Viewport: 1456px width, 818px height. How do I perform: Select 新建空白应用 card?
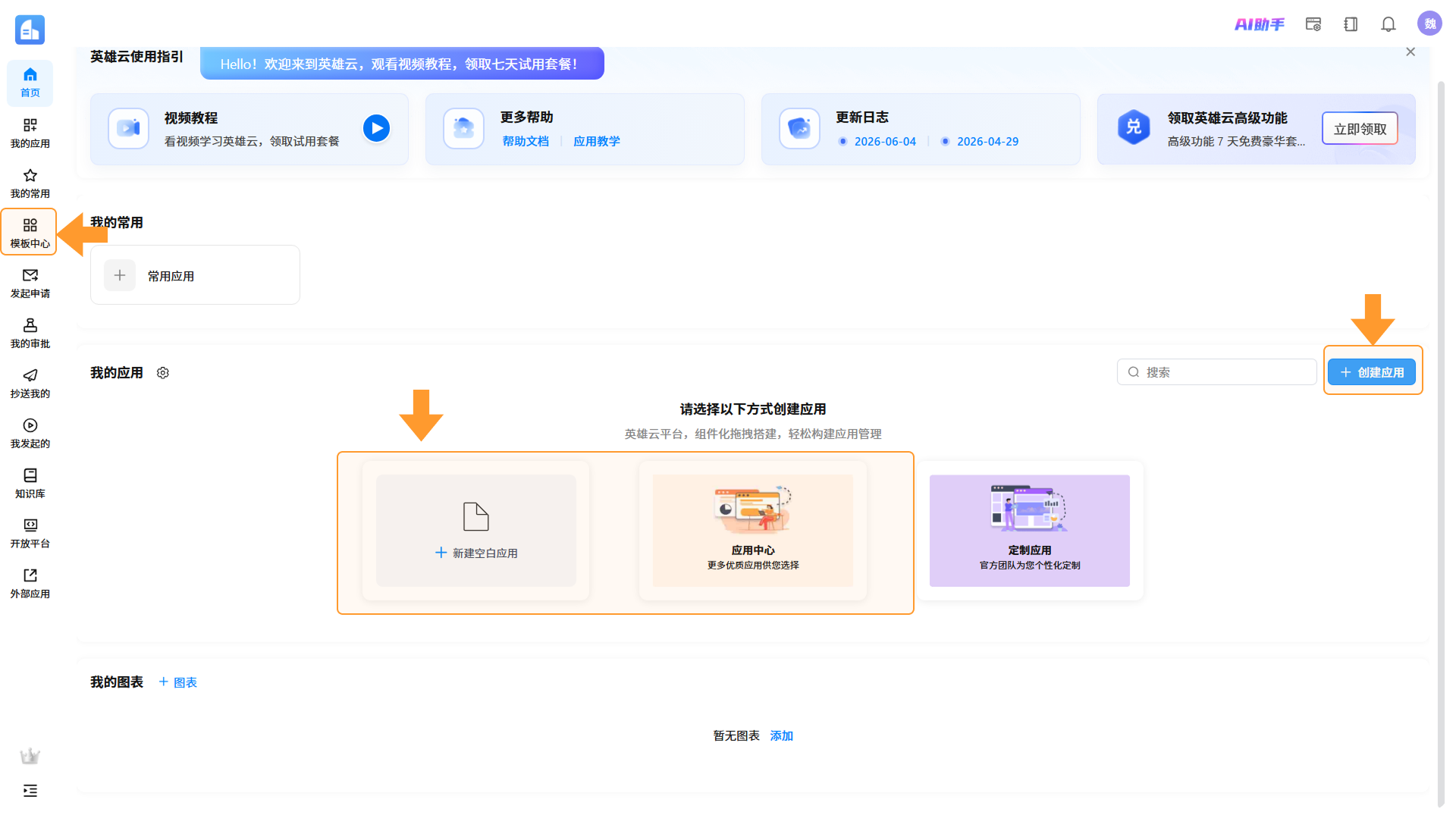[476, 531]
